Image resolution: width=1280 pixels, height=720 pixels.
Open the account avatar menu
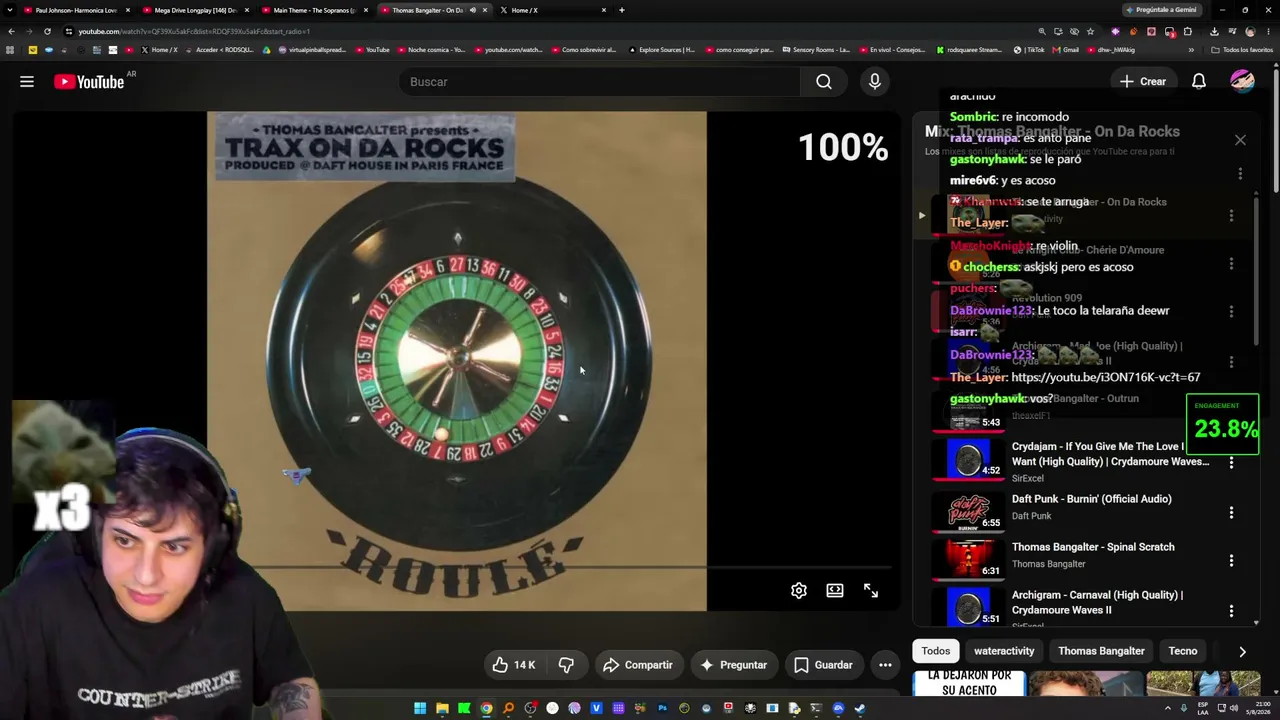click(1242, 82)
